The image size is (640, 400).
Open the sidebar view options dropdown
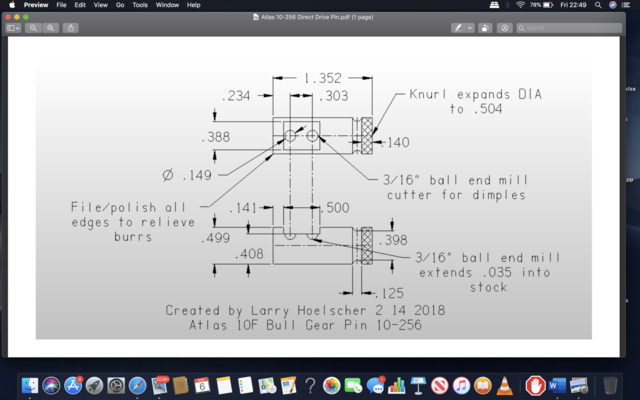(13, 28)
